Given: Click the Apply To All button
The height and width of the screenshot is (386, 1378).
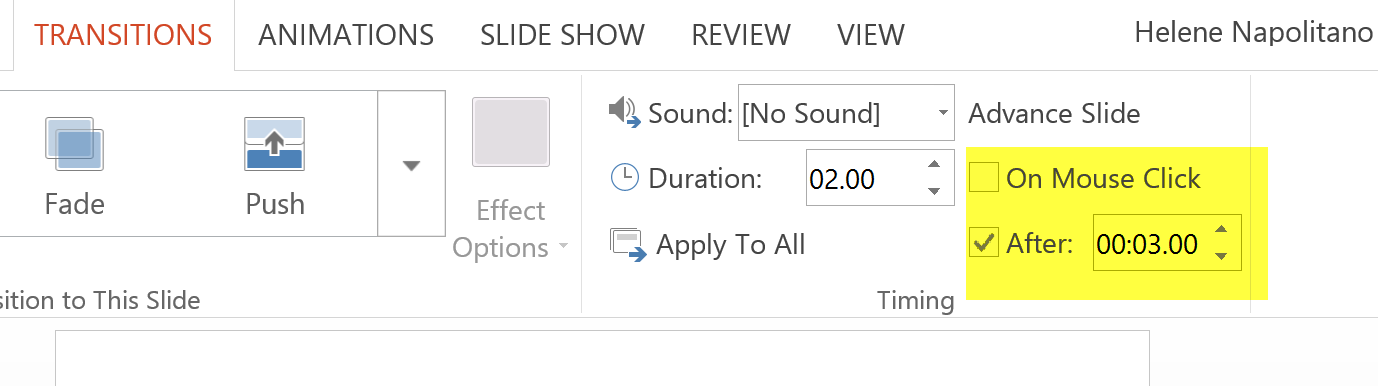Looking at the screenshot, I should 707,244.
